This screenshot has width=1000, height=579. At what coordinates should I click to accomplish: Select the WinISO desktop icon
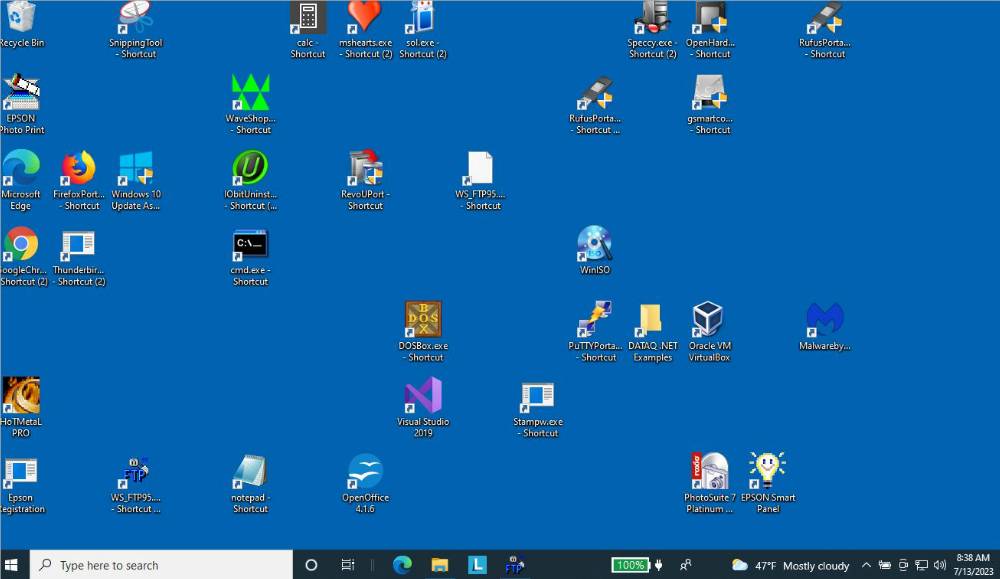[595, 250]
